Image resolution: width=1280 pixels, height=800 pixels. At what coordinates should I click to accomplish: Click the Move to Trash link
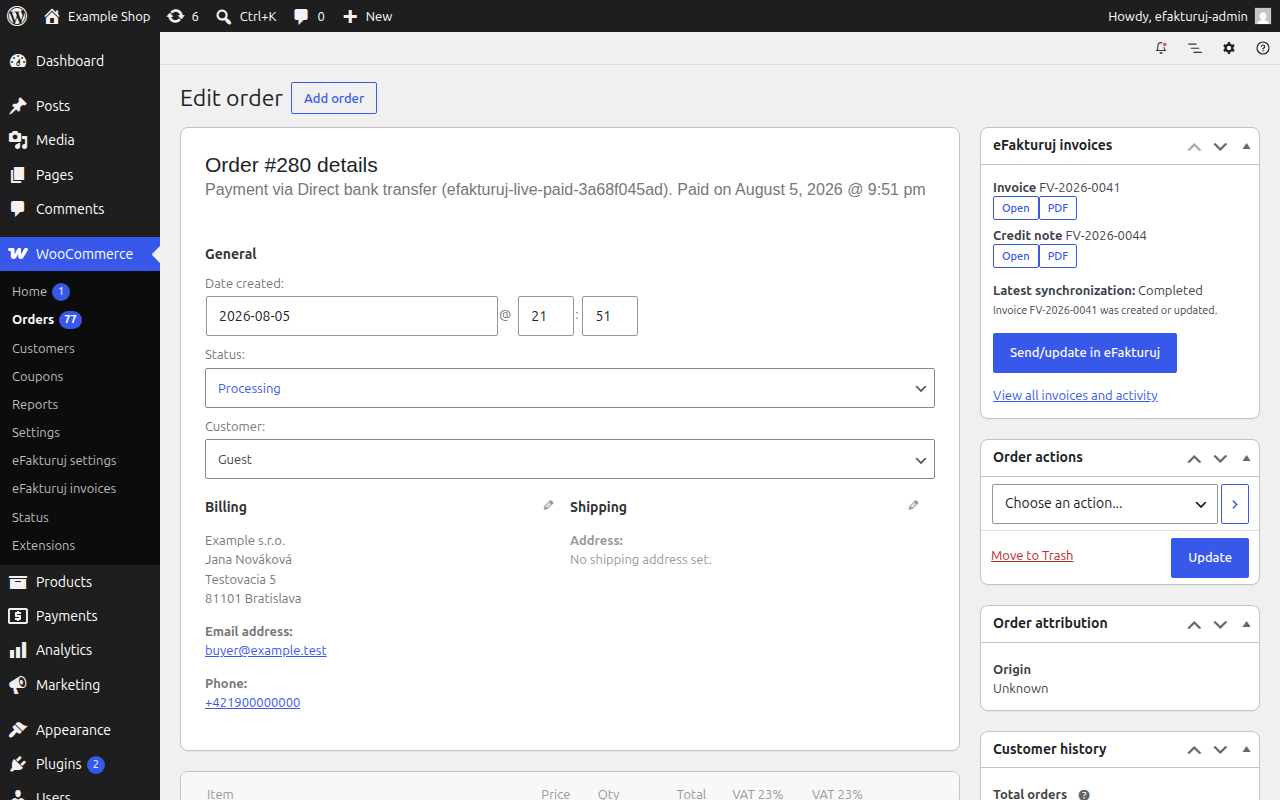[1032, 555]
